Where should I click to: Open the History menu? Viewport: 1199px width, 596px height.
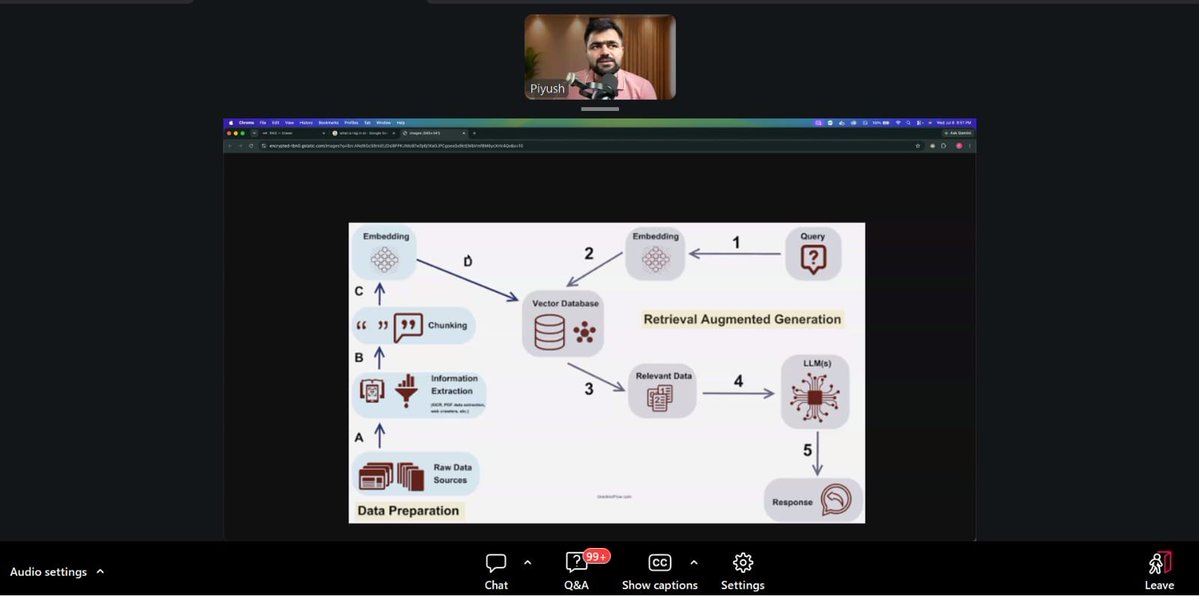(x=306, y=122)
